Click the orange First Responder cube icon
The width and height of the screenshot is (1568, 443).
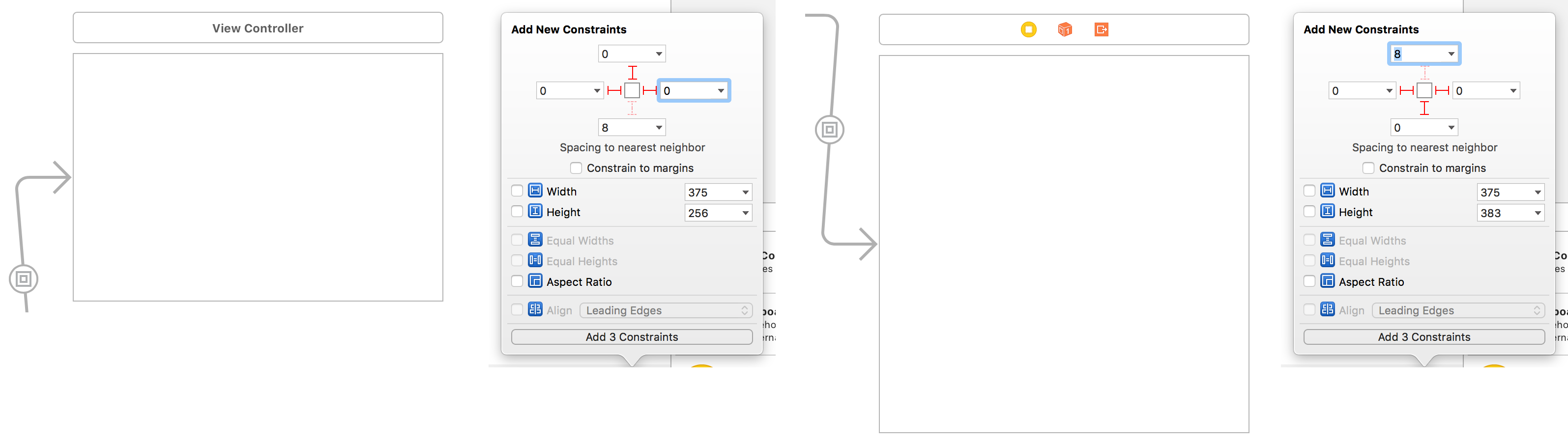[x=1065, y=29]
